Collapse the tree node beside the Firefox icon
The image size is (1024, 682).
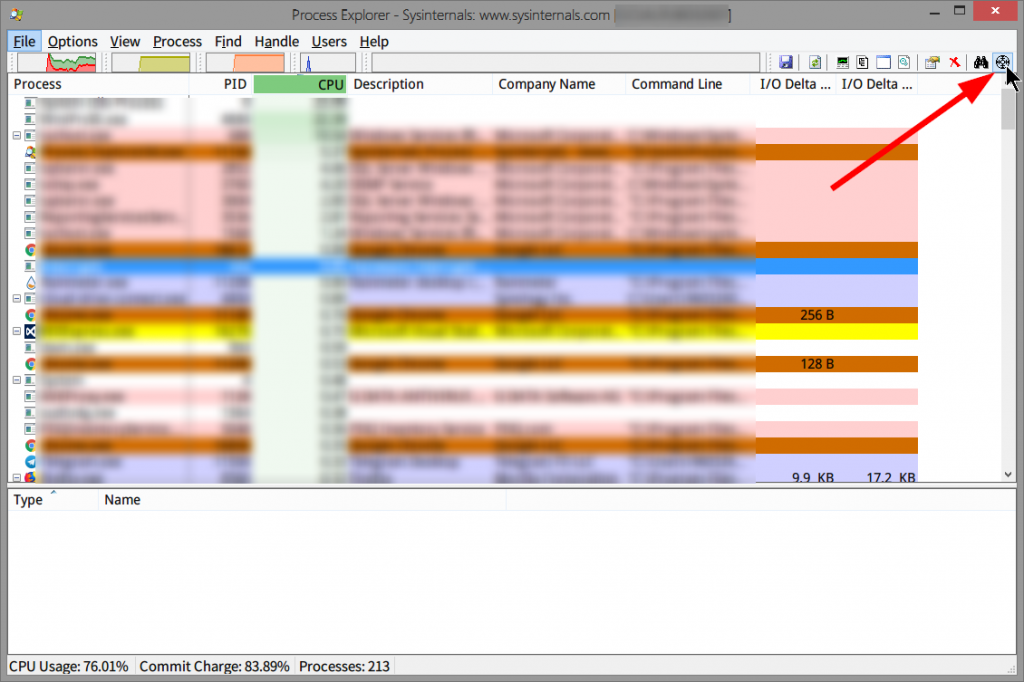(17, 478)
